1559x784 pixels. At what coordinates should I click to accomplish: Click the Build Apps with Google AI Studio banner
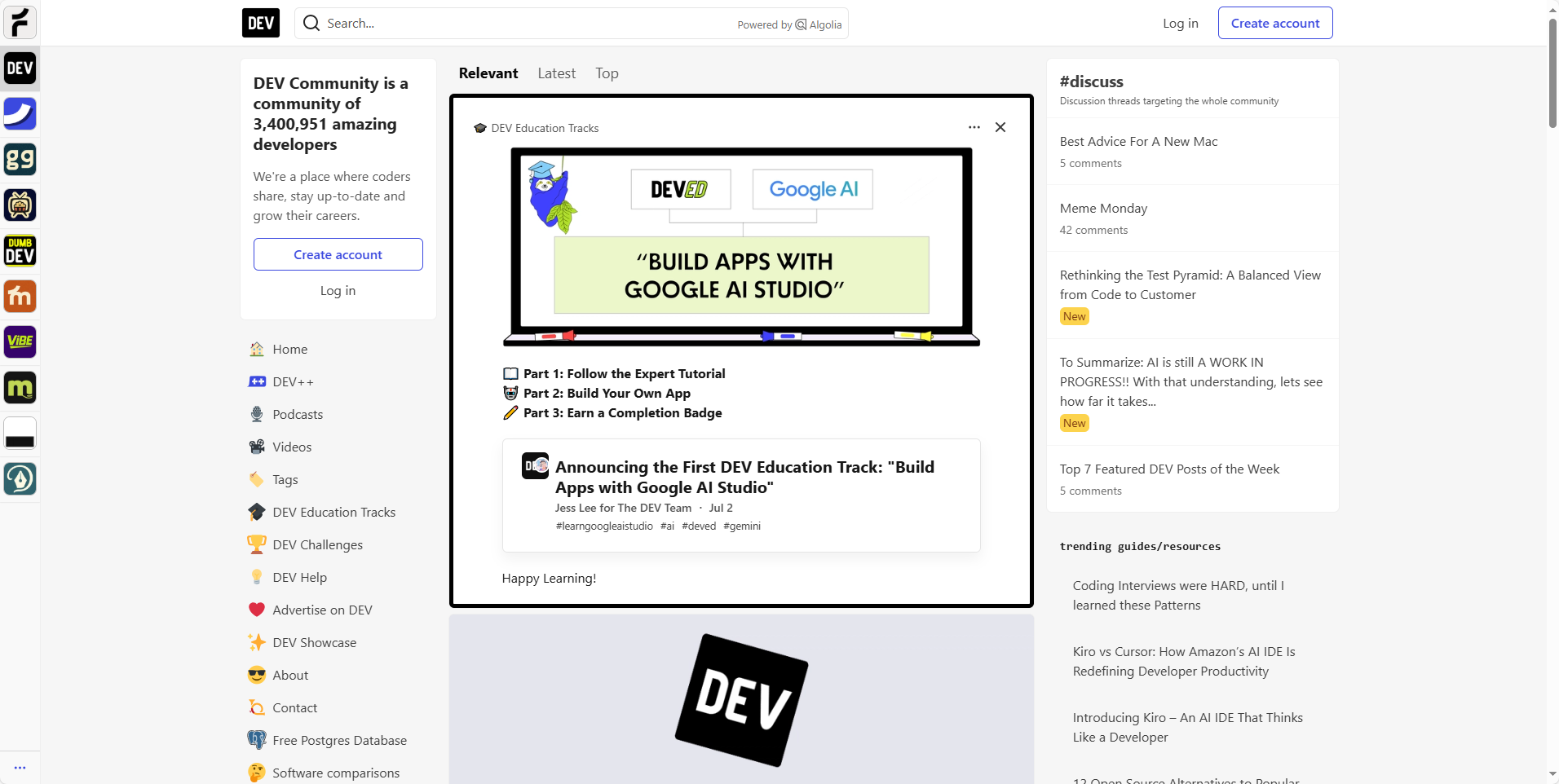(741, 247)
